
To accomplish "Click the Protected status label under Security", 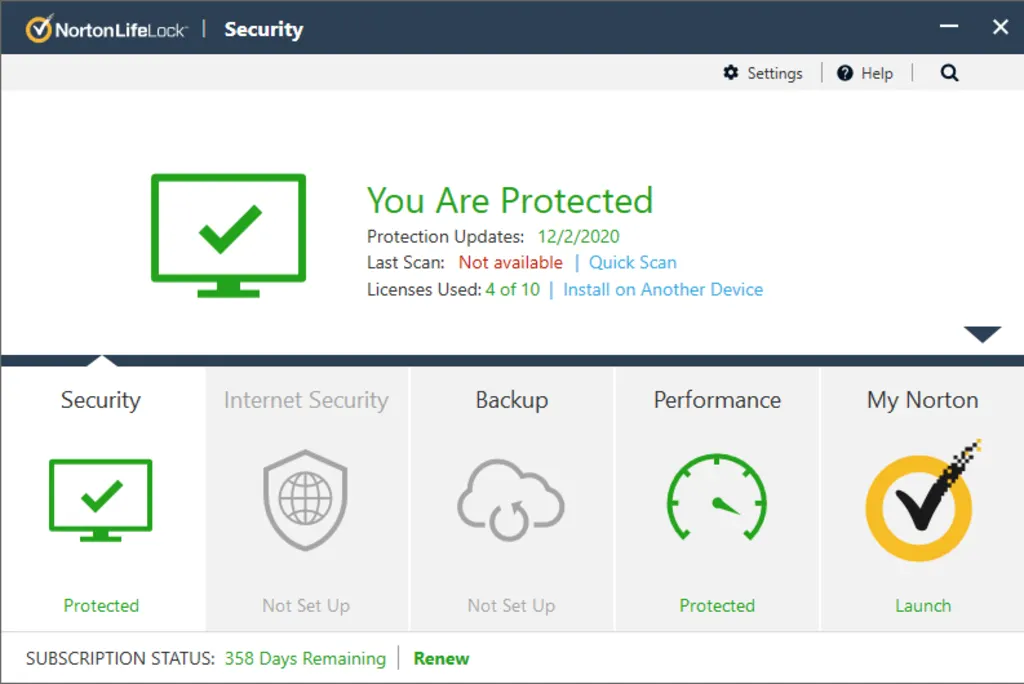I will [101, 605].
